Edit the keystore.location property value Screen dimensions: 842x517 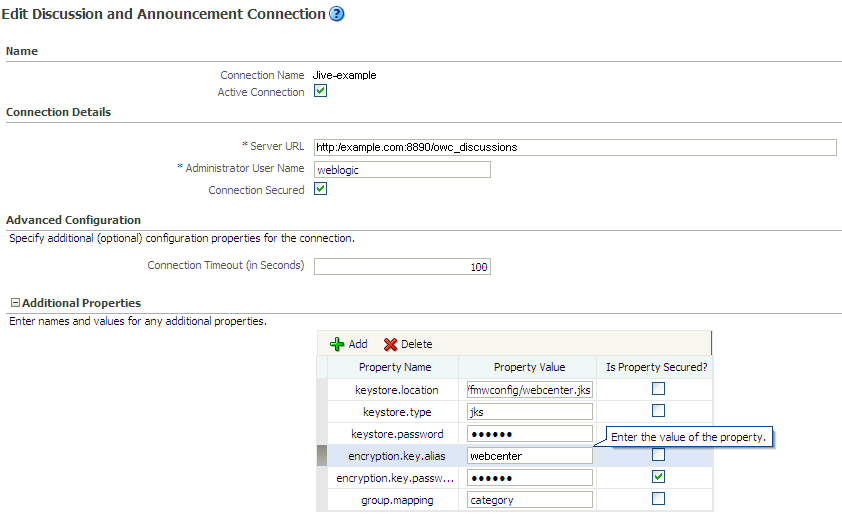coord(530,389)
